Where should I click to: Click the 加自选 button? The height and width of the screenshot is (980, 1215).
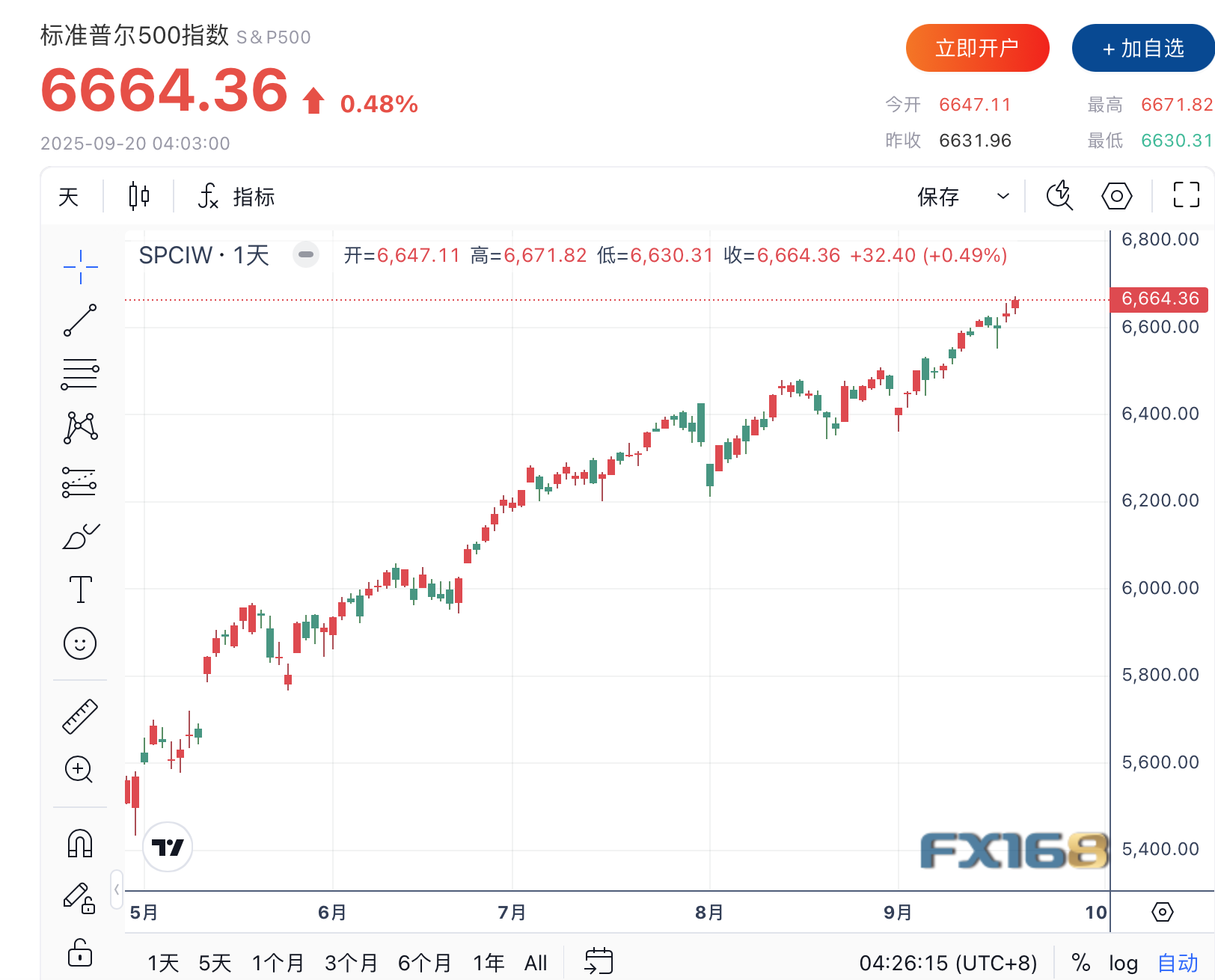[x=1143, y=49]
